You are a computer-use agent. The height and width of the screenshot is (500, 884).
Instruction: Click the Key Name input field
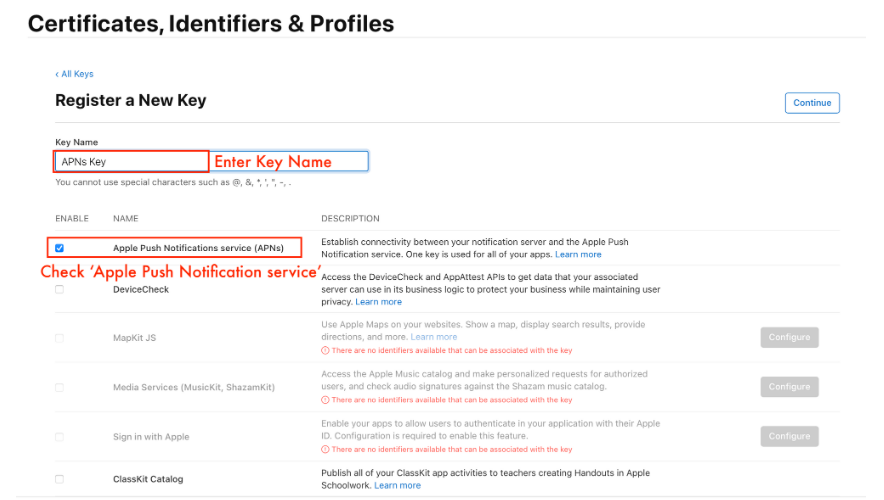(131, 161)
